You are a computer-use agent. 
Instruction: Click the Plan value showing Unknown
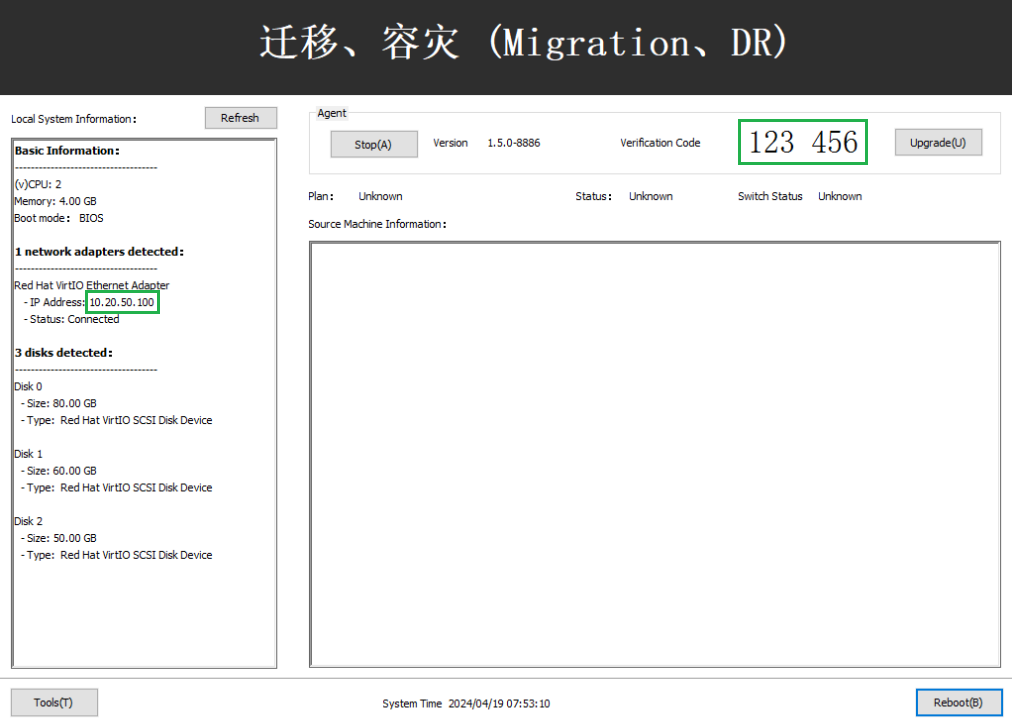(x=380, y=196)
